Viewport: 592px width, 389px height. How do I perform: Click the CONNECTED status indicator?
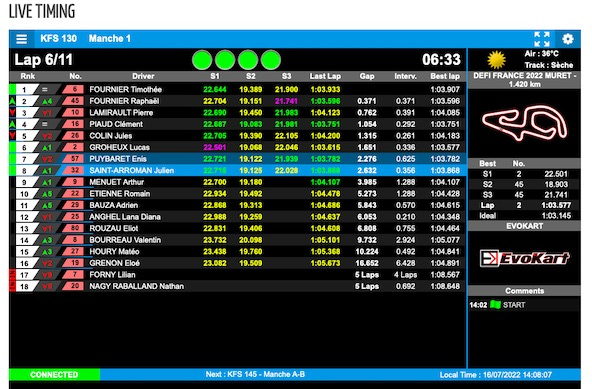pos(54,375)
